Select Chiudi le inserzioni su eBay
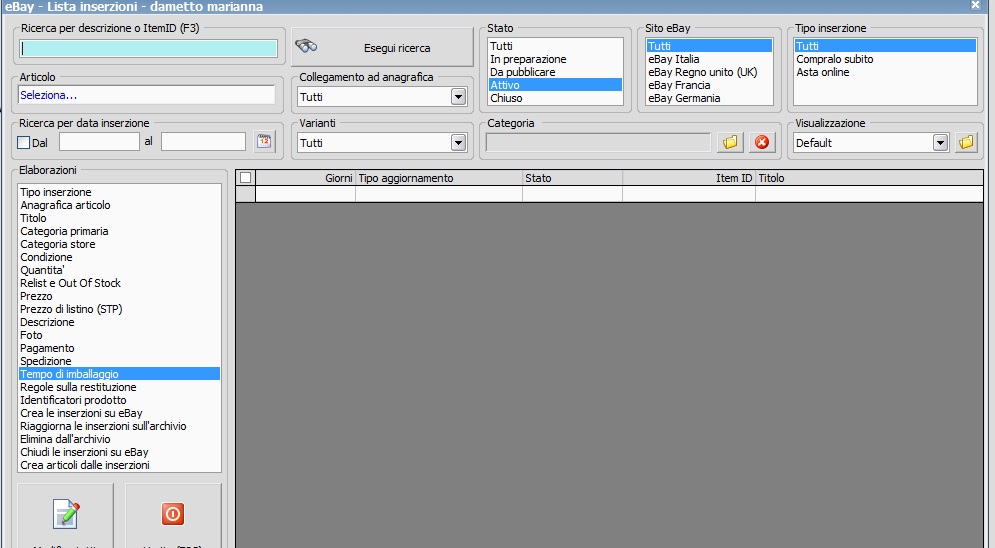Screen dimensions: 995x548 (119, 452)
